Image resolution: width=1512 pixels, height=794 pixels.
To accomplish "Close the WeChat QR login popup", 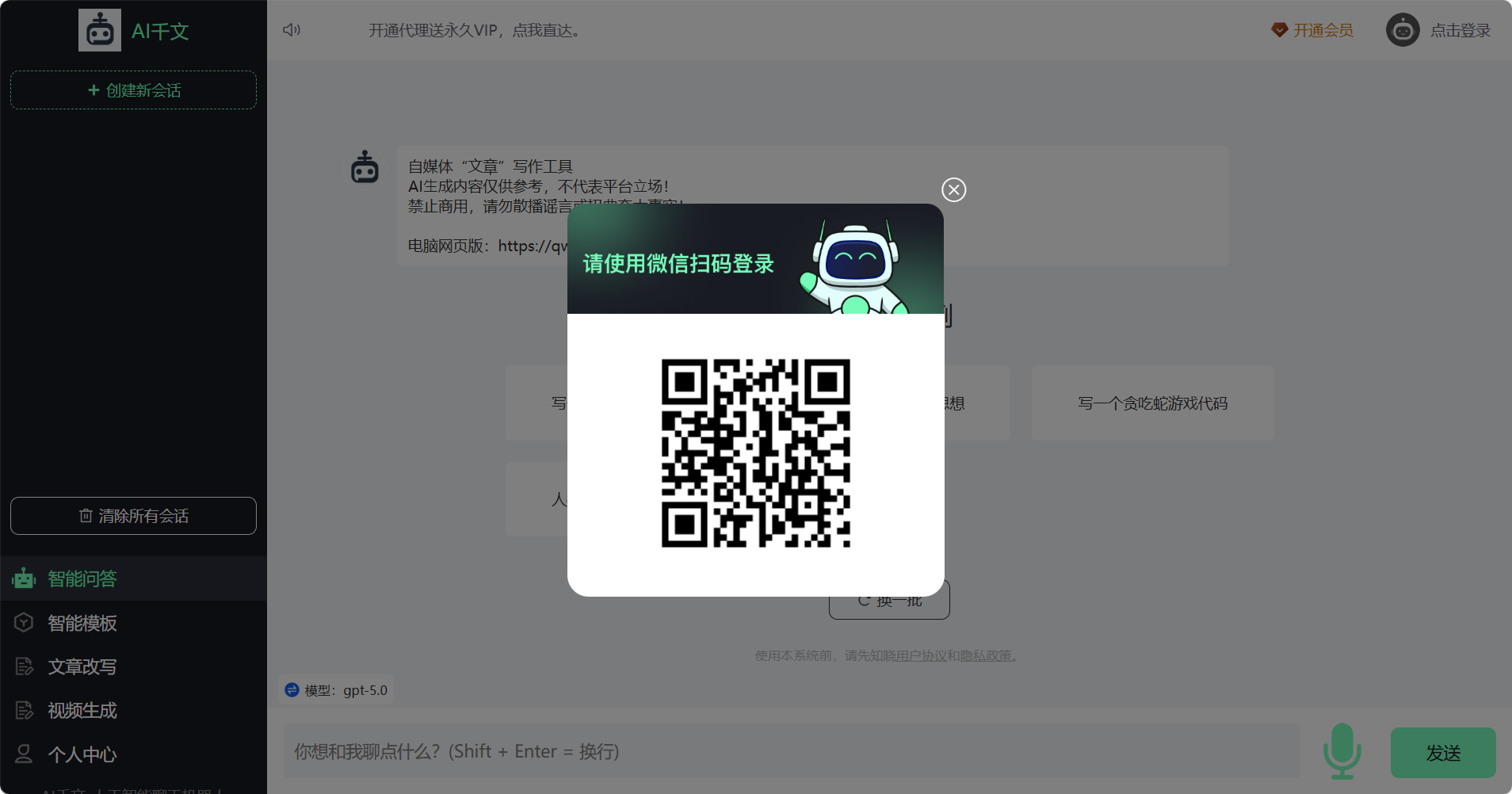I will click(953, 190).
